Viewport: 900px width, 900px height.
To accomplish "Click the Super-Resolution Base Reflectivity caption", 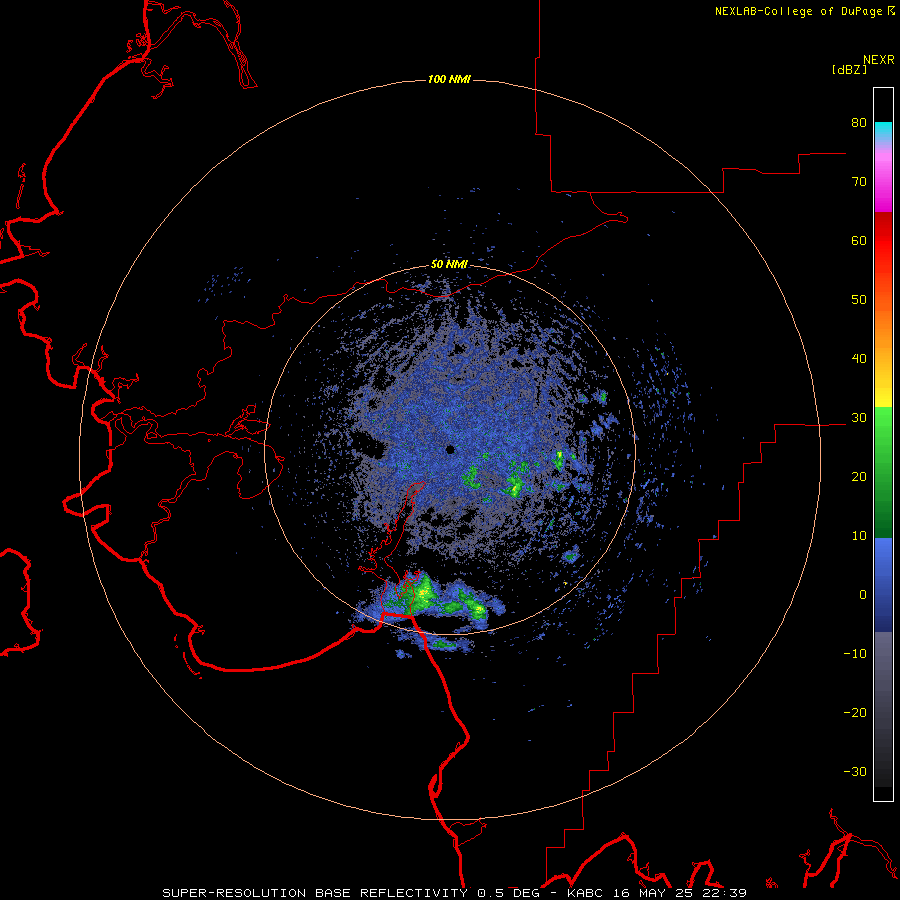I will pos(315,893).
